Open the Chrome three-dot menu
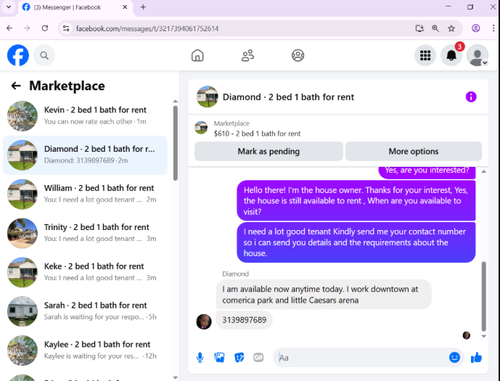Image resolution: width=500 pixels, height=381 pixels. coord(493,28)
